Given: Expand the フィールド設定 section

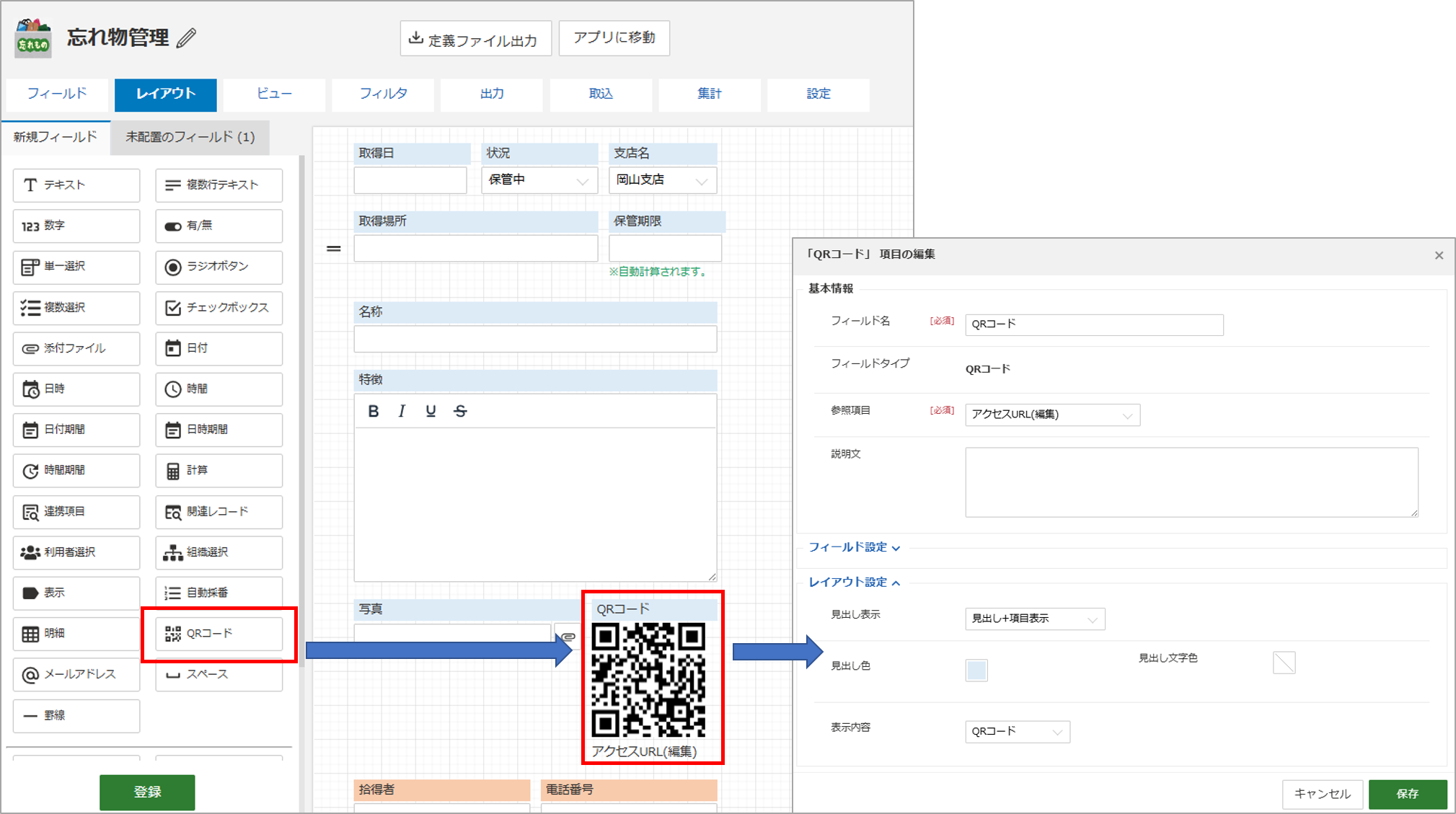Looking at the screenshot, I should [x=854, y=547].
